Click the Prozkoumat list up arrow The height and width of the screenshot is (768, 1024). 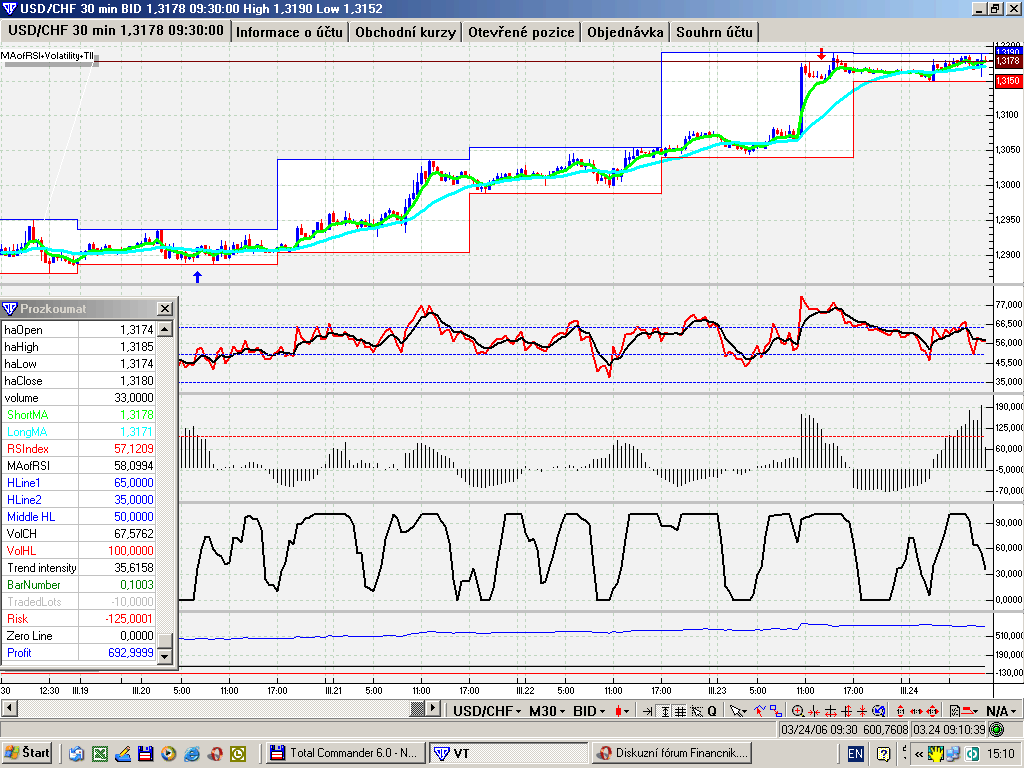click(x=165, y=329)
